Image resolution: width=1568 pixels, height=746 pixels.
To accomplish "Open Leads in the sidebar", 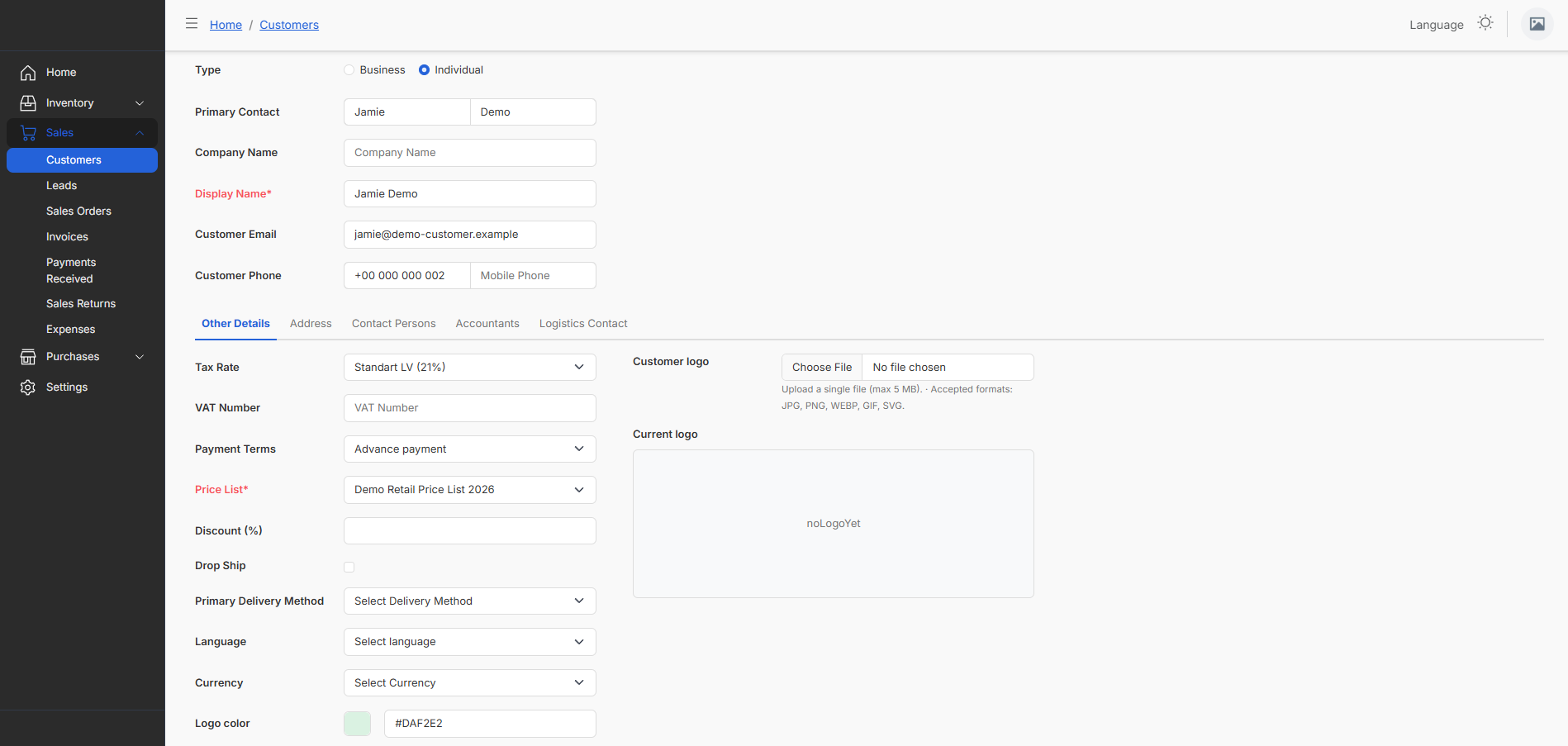I will click(x=82, y=186).
